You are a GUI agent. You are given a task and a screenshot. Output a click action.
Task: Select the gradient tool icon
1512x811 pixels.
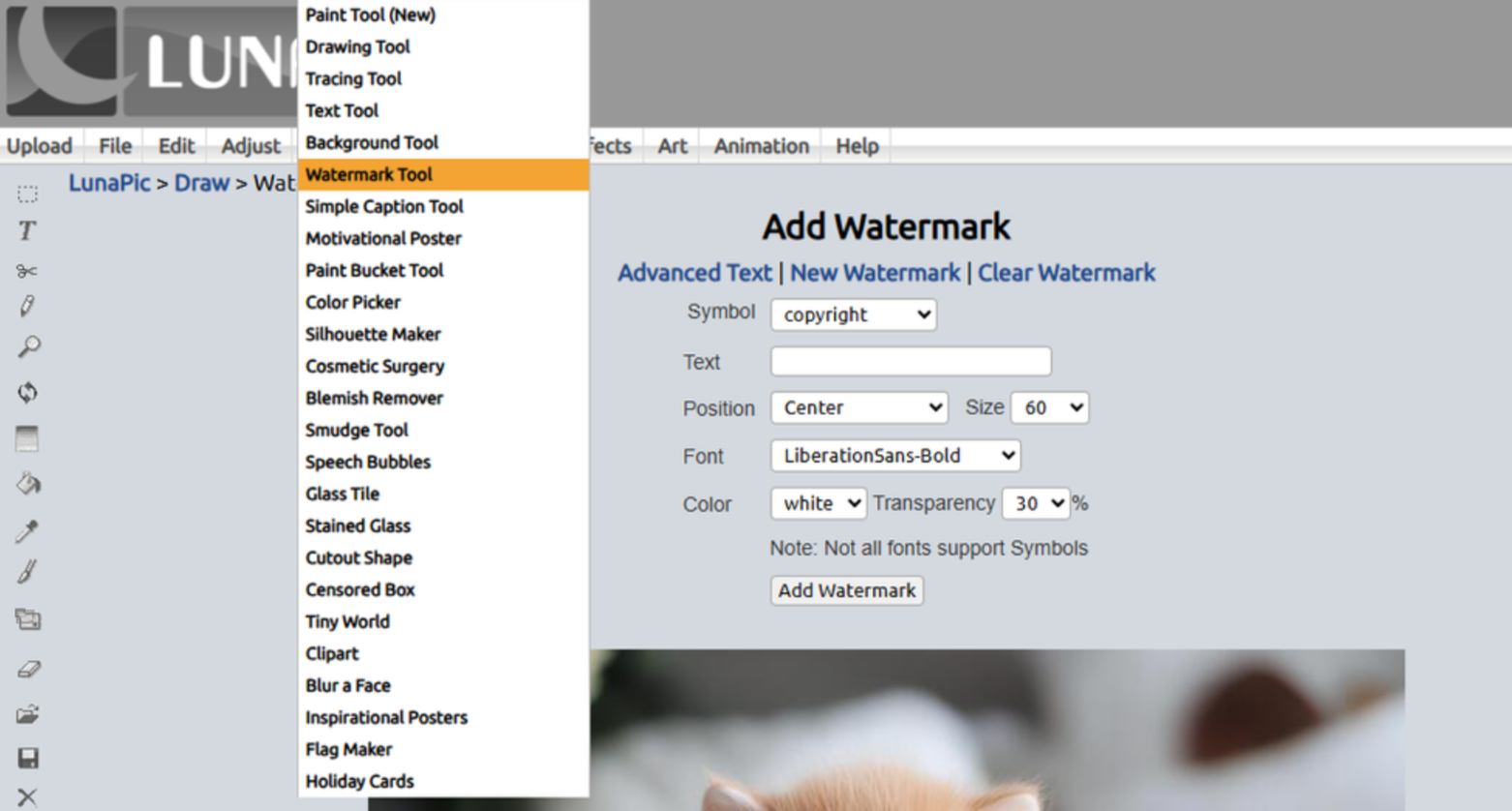point(27,438)
